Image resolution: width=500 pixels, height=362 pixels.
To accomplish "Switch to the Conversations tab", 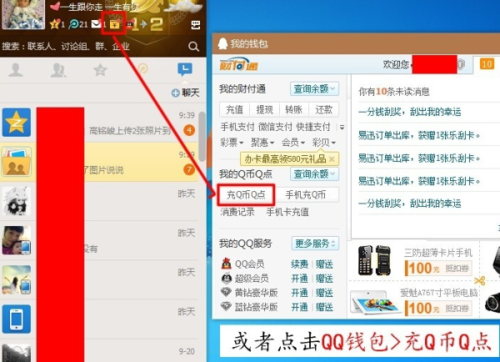I will (185, 69).
